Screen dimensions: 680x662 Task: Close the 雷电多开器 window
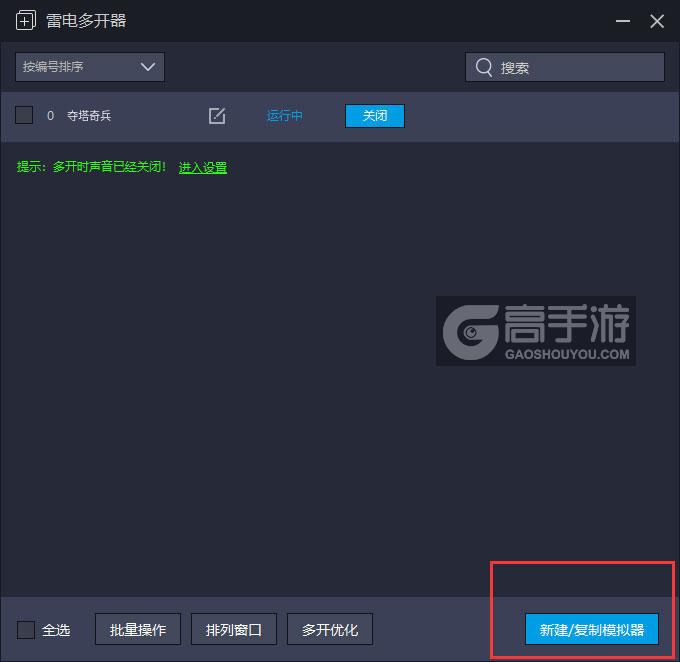(657, 21)
